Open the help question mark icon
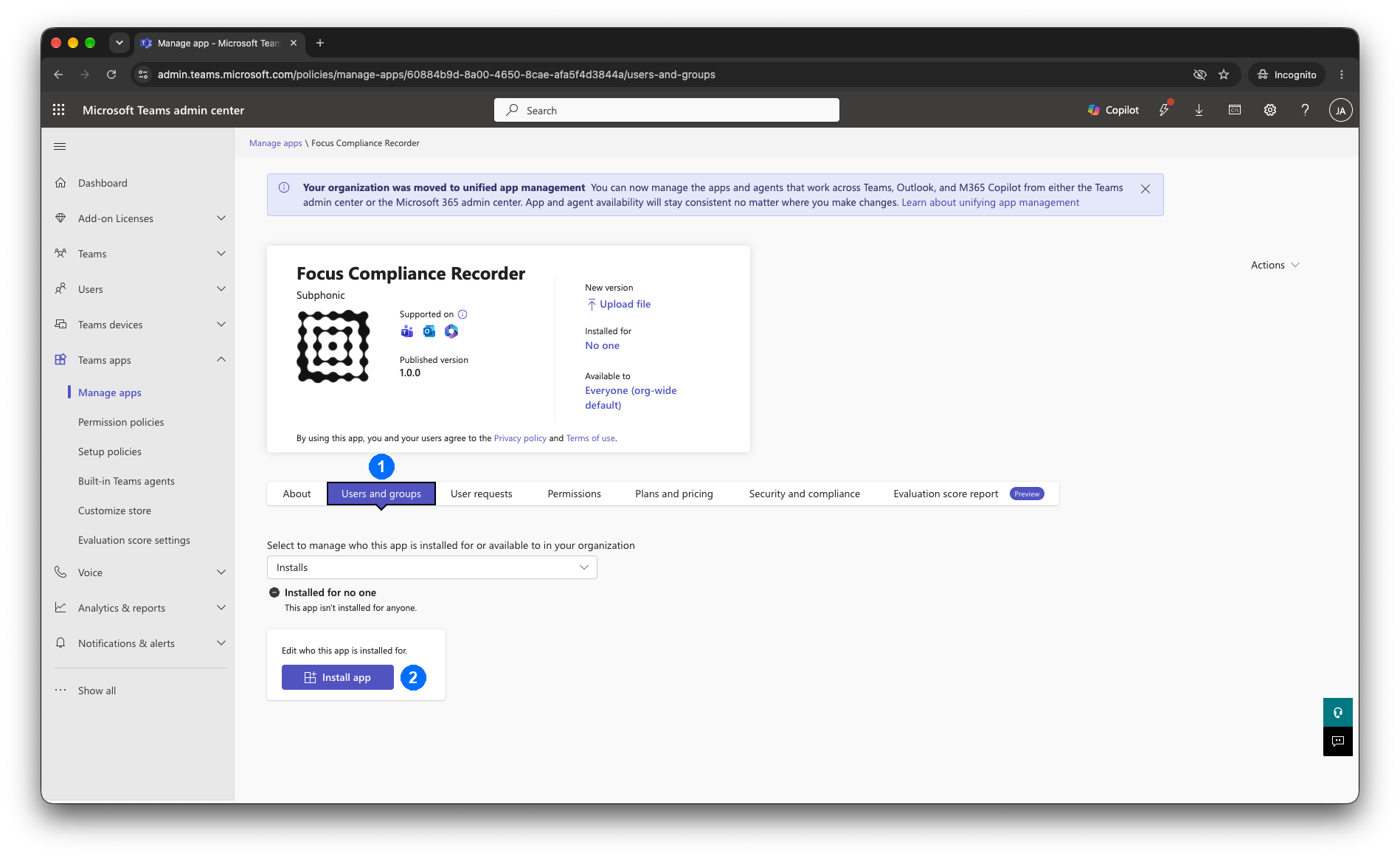This screenshot has width=1400, height=858. coord(1305,110)
